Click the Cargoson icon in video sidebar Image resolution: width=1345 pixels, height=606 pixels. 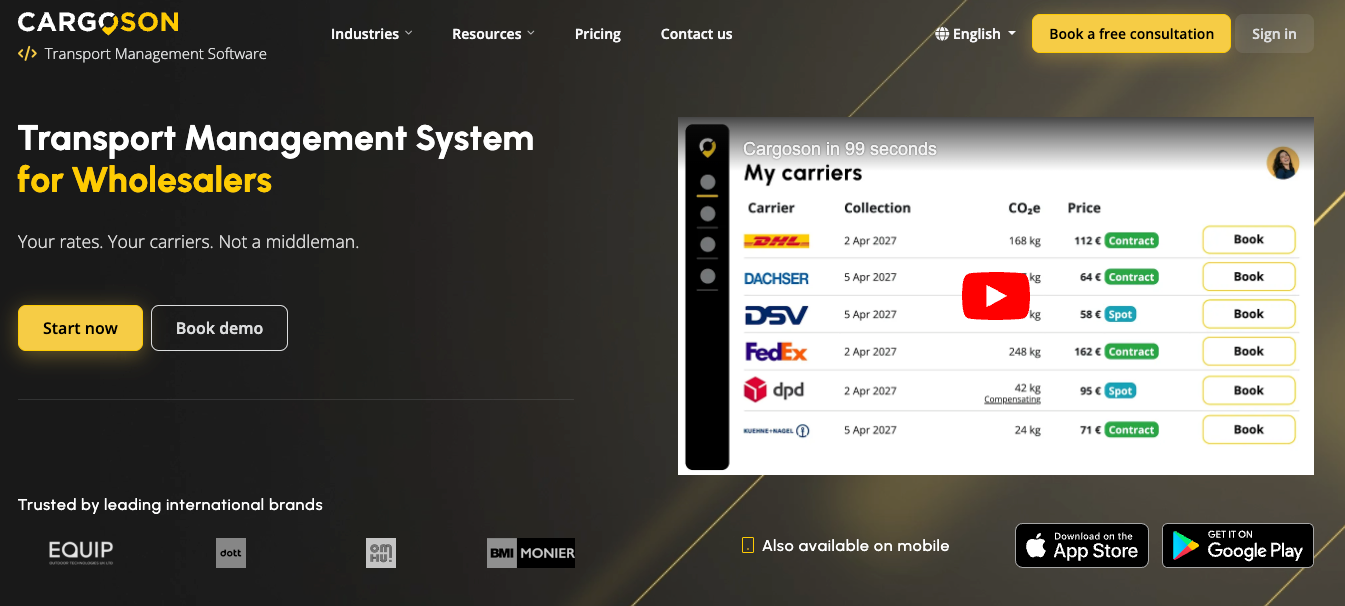707,148
